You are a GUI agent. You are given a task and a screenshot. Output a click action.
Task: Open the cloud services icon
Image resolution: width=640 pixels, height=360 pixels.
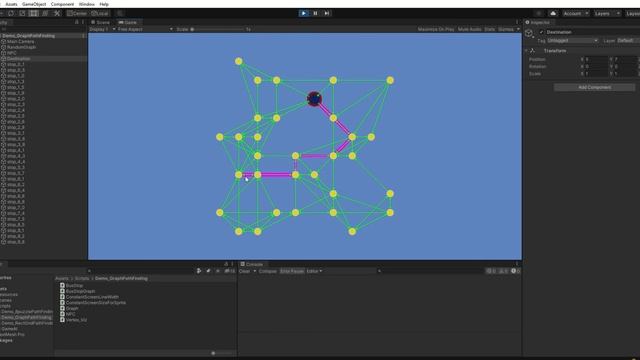[553, 13]
